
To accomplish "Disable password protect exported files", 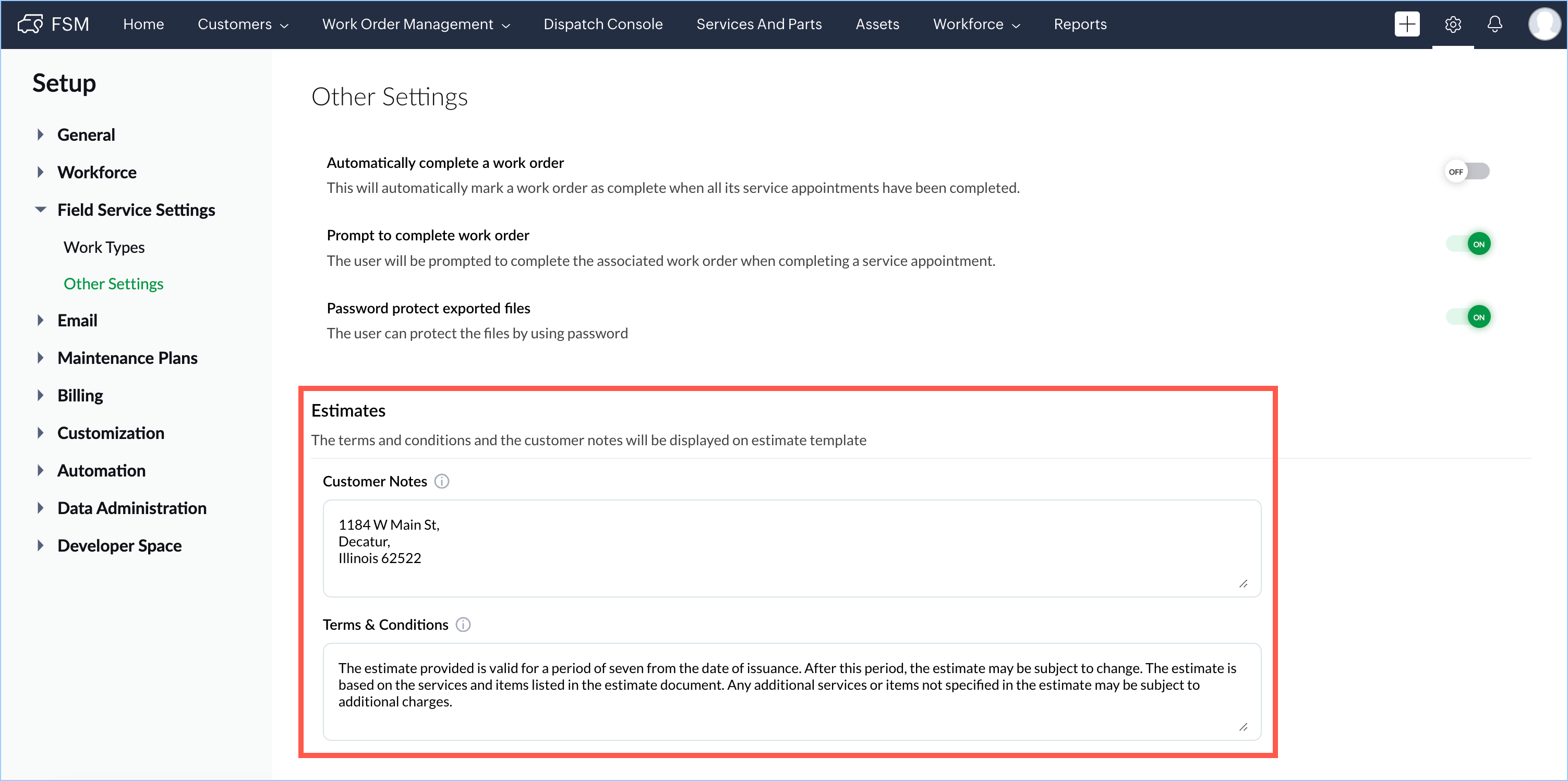I will pyautogui.click(x=1468, y=317).
